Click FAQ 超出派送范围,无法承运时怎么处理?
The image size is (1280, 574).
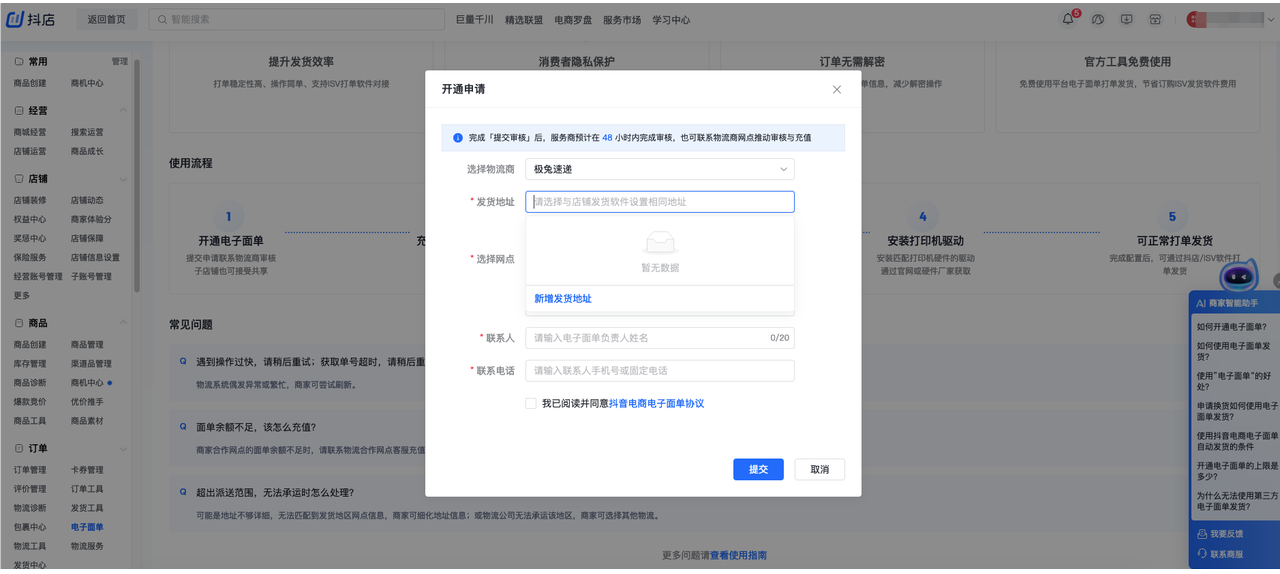[274, 492]
